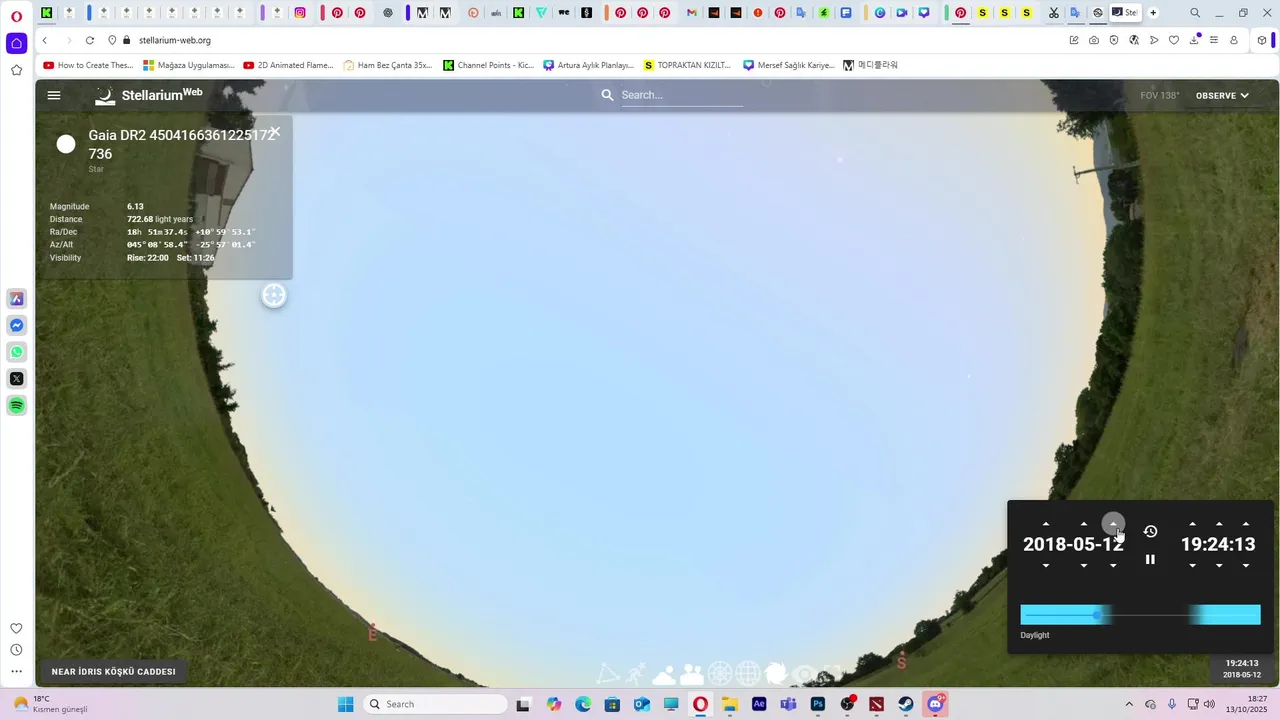This screenshot has height=720, width=1280.
Task: Decrease the hour in time picker
Action: pyautogui.click(x=1192, y=565)
